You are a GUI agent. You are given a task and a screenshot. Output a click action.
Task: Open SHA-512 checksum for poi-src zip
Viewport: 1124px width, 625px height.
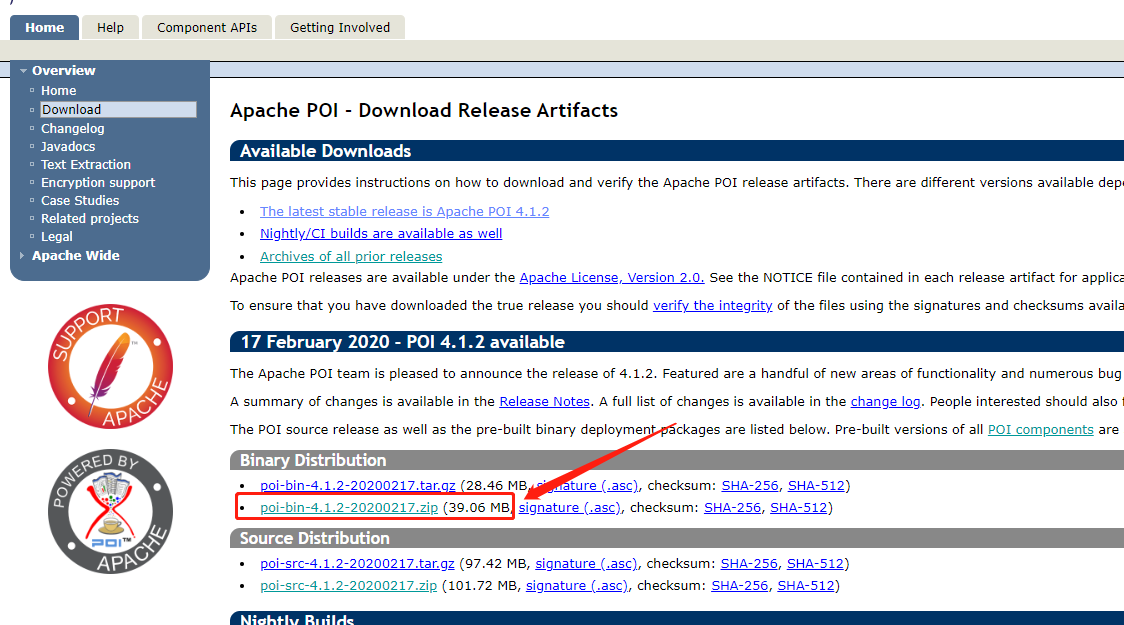[x=806, y=586]
